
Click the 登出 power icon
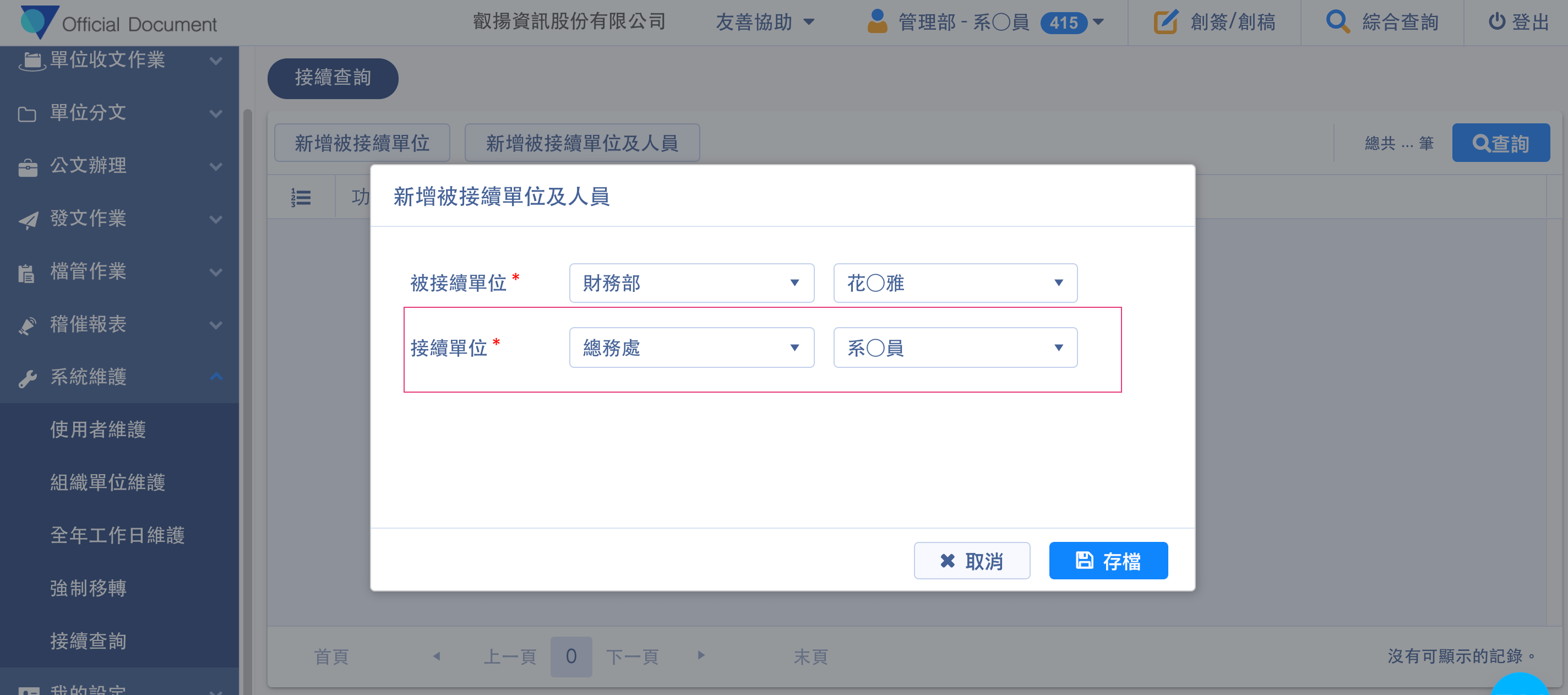[x=1496, y=22]
